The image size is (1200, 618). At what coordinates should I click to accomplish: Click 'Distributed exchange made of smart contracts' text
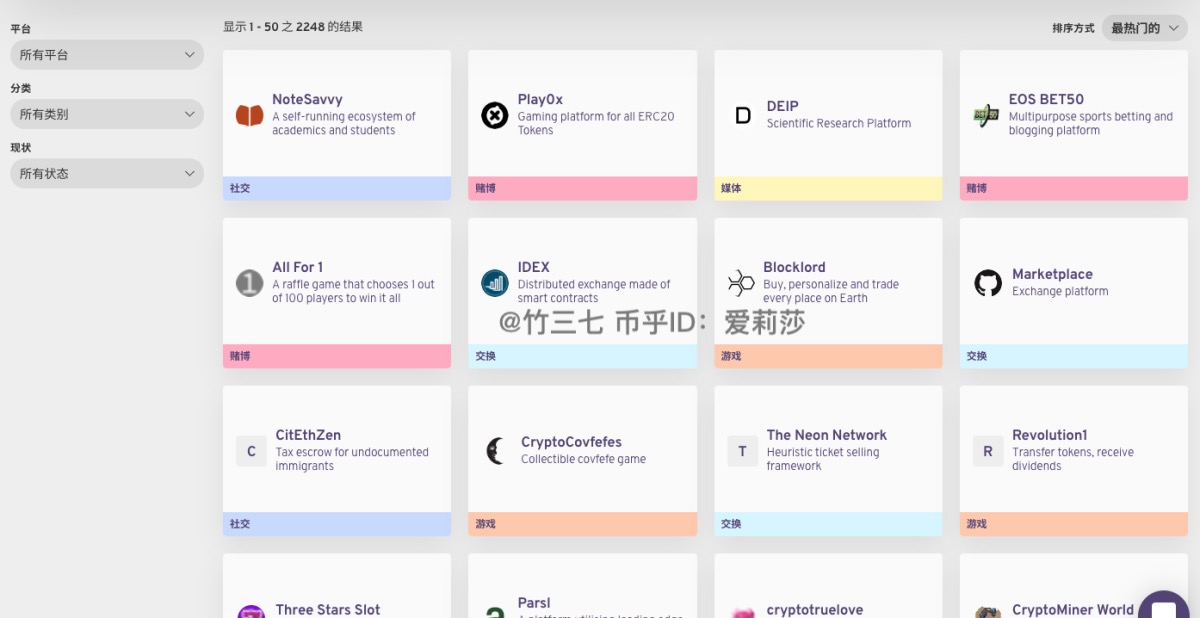pos(594,292)
